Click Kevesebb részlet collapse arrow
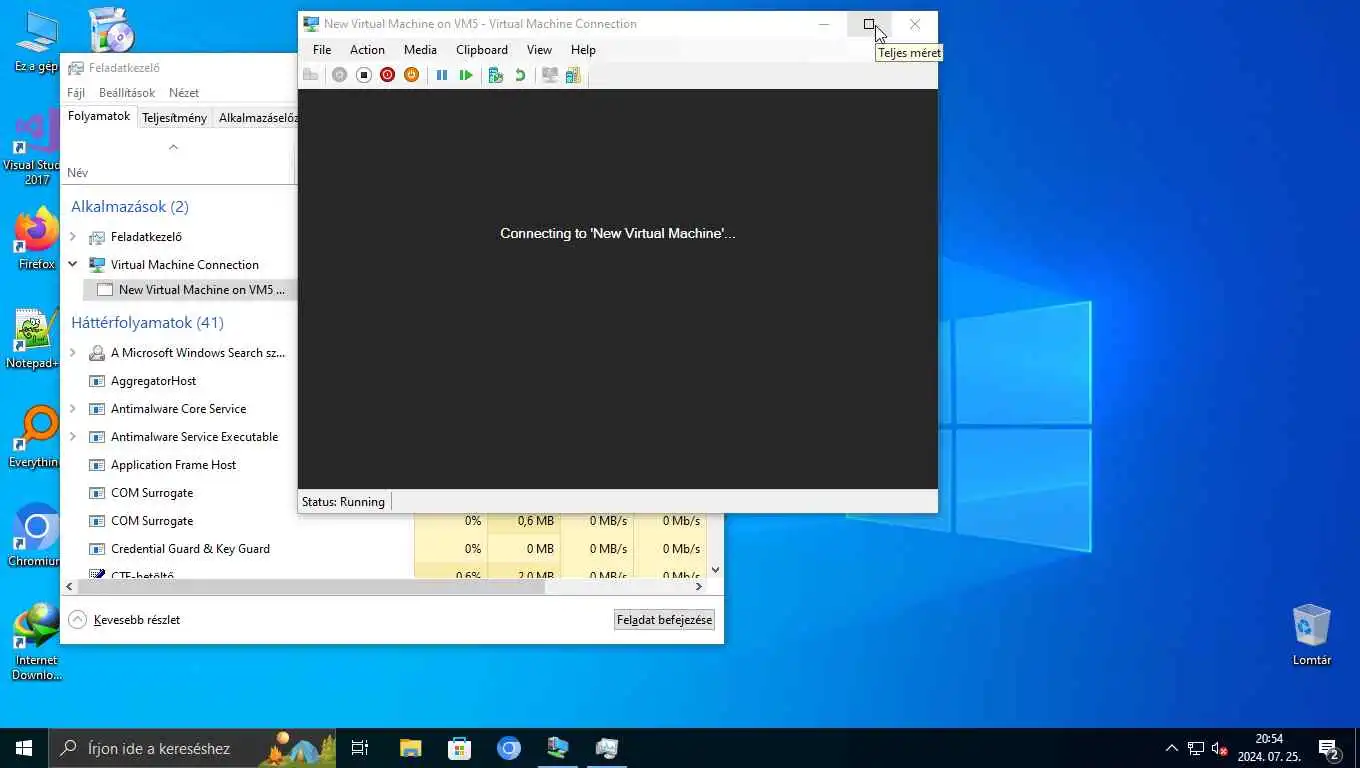The height and width of the screenshot is (768, 1360). tap(78, 620)
